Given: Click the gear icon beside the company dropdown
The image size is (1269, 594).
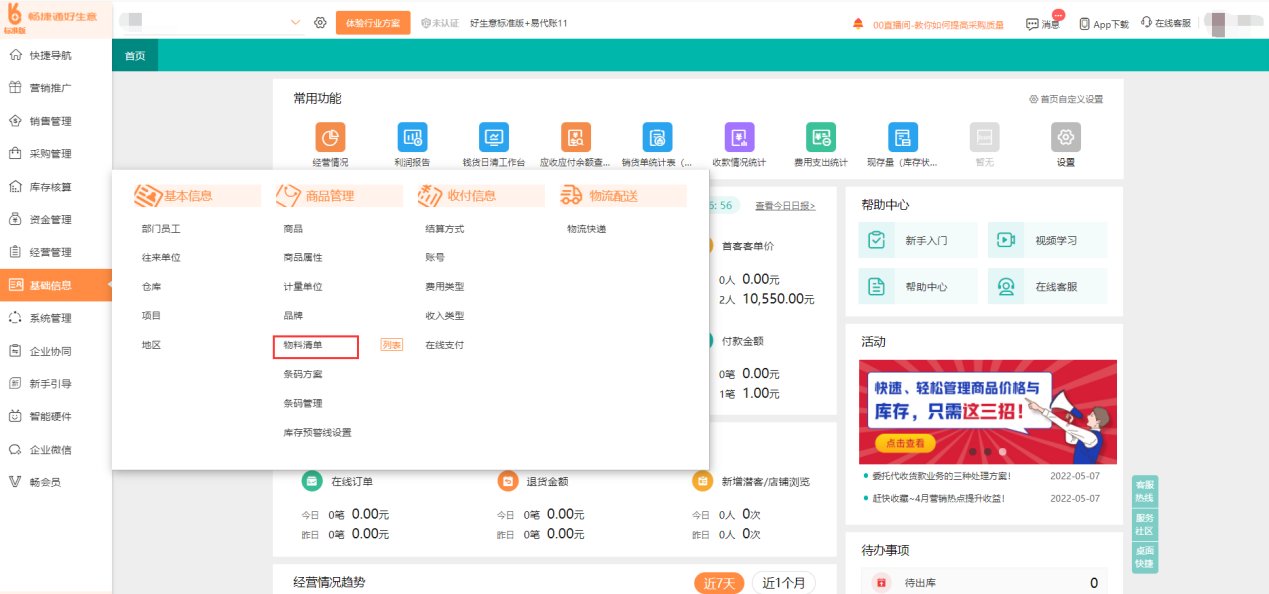Looking at the screenshot, I should (x=320, y=23).
